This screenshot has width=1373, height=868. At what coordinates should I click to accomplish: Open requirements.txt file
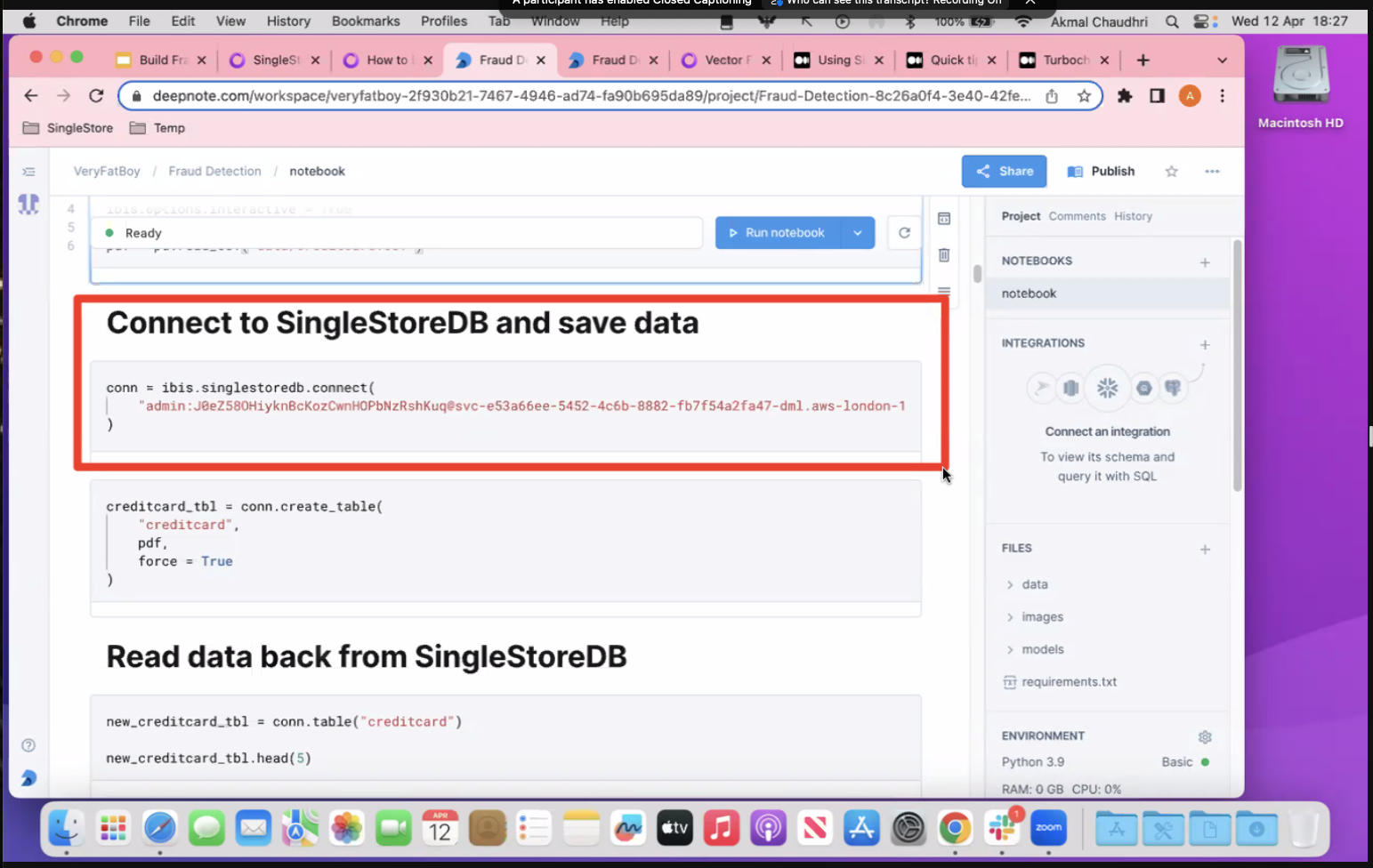(x=1069, y=682)
